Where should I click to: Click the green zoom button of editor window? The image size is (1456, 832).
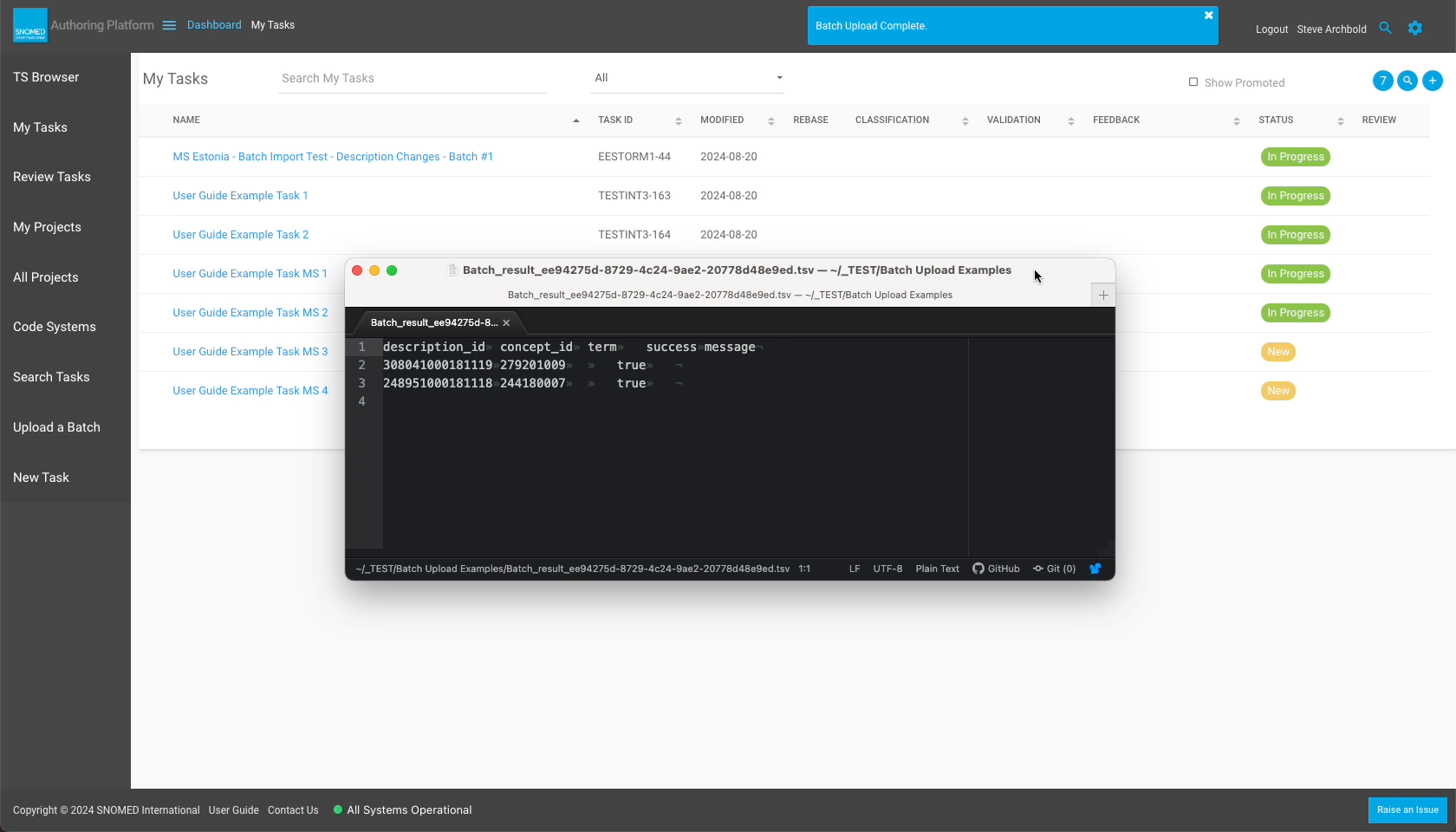[392, 270]
